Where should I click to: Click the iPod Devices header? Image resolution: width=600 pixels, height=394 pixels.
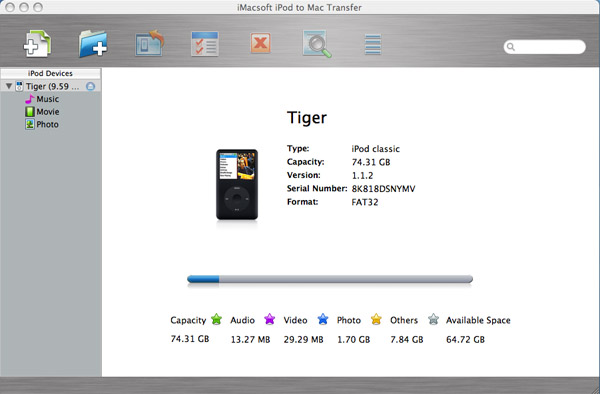tap(50, 73)
